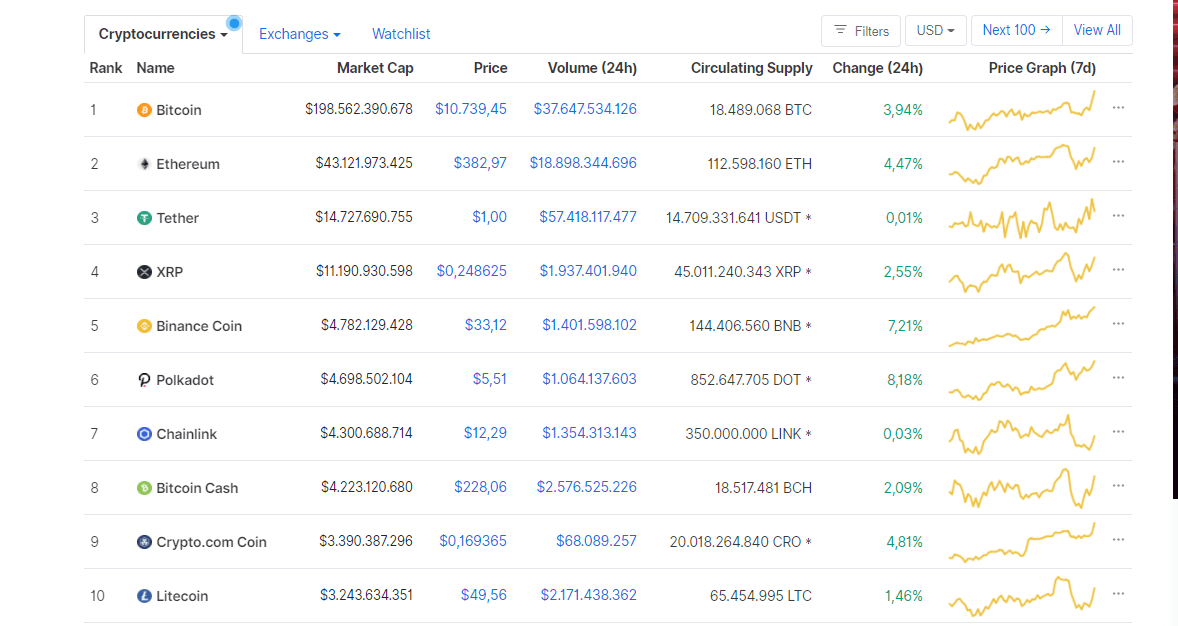Viewport: 1178px width, 626px height.
Task: Open the three-dot menu for Bitcoin Cash
Action: click(x=1118, y=486)
